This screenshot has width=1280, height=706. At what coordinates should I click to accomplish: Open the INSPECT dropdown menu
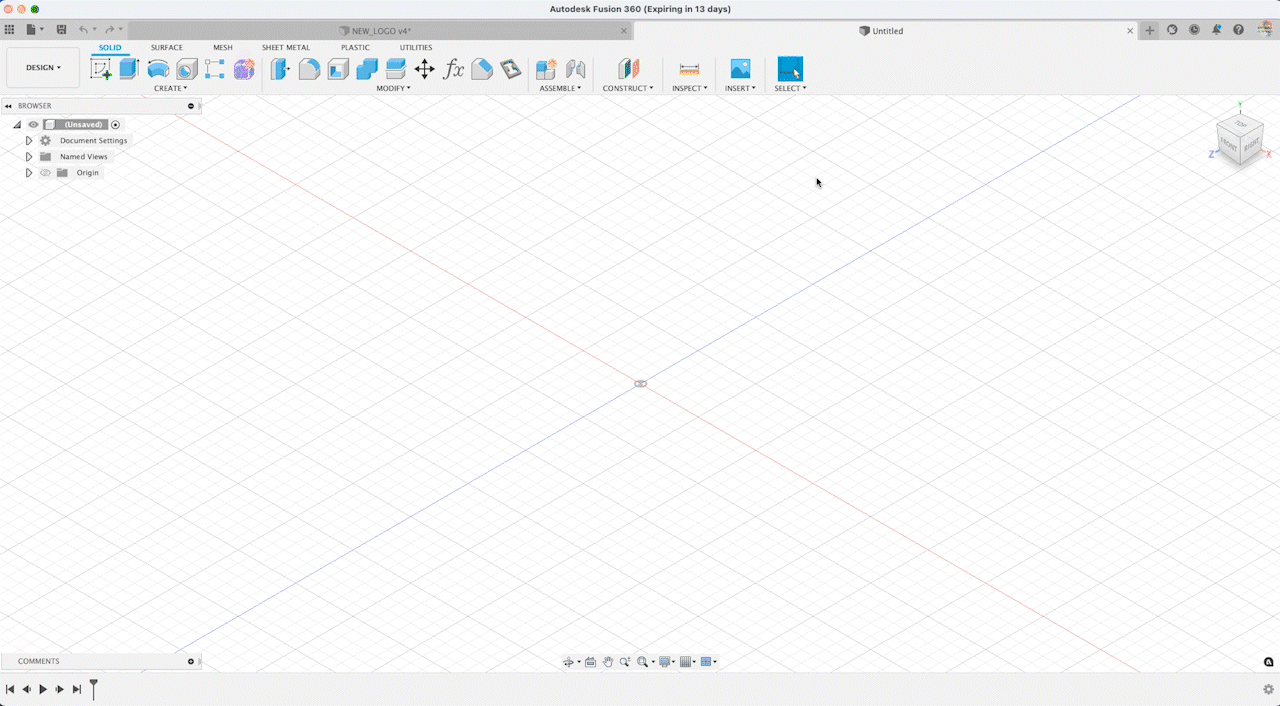coord(690,88)
